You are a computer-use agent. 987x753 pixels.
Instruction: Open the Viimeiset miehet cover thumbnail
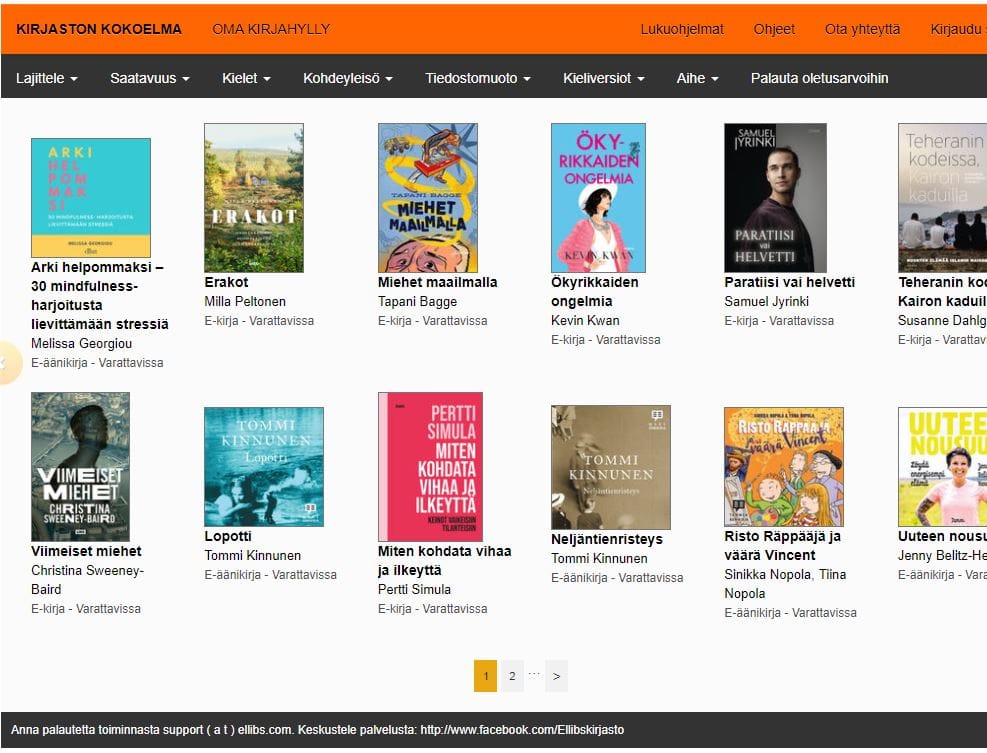coord(80,466)
